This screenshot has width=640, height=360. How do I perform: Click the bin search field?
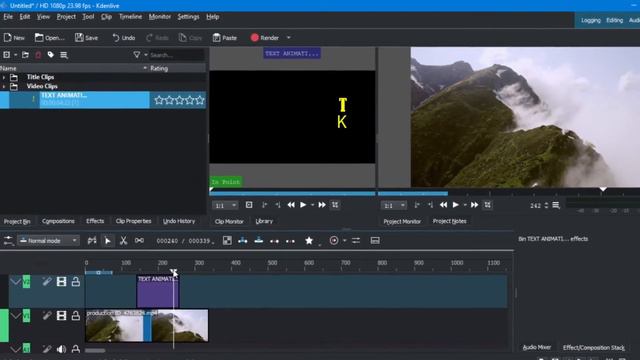pyautogui.click(x=177, y=55)
